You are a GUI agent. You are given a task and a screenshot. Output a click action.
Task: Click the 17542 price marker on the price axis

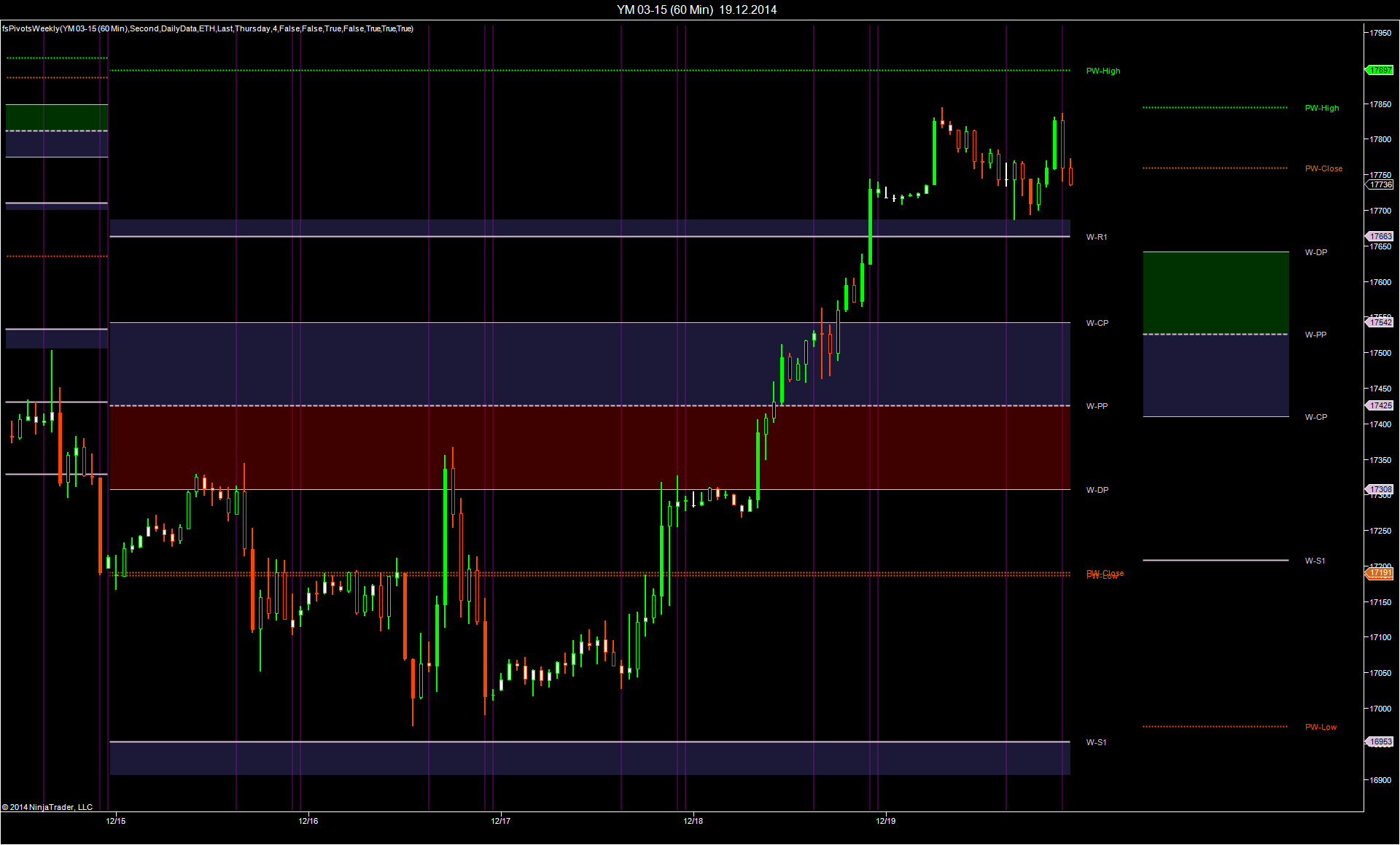click(1380, 322)
